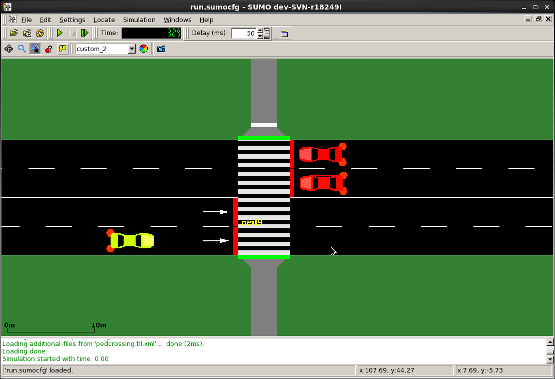Click the reload simulation icon
The image size is (555, 379).
tap(40, 33)
